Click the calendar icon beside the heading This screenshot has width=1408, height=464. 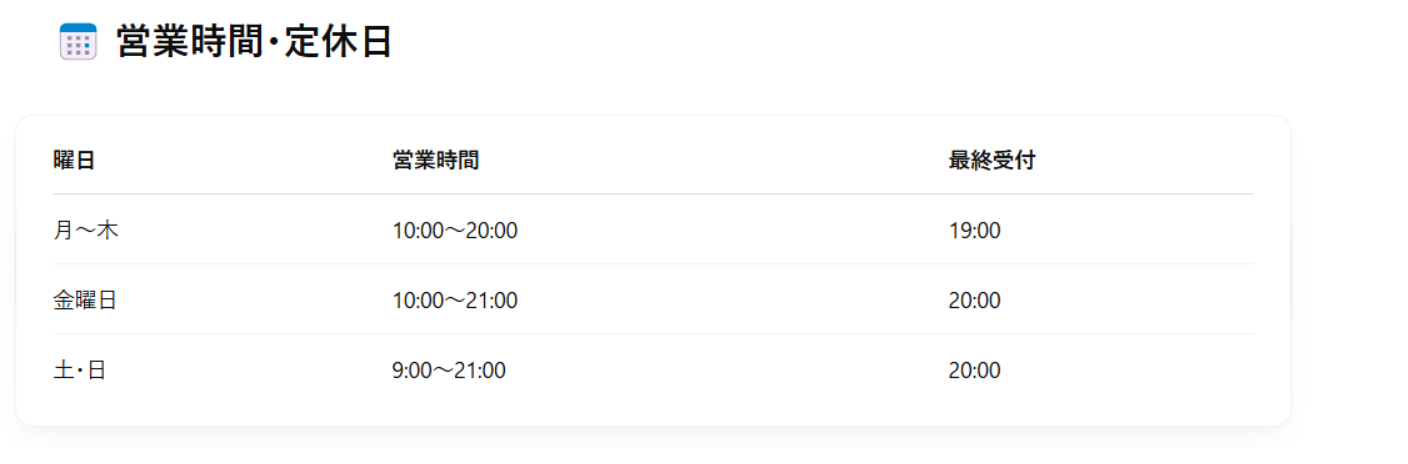78,42
